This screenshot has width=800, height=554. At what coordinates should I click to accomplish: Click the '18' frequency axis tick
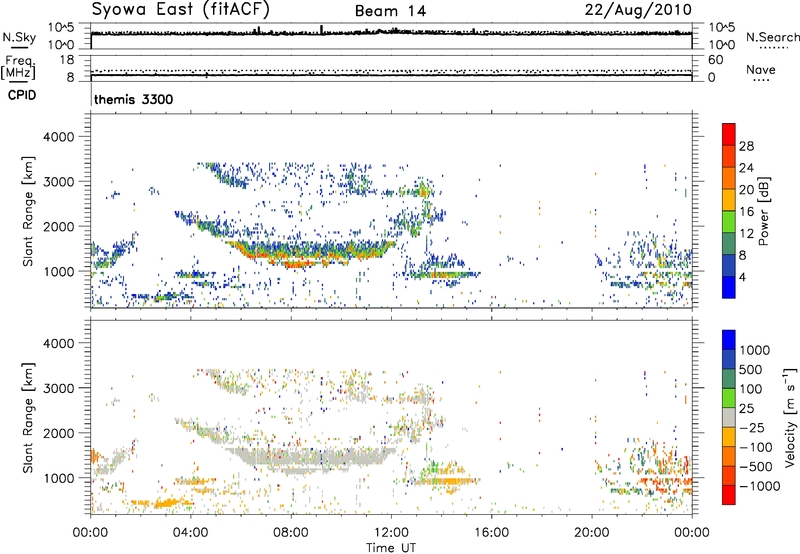67,60
